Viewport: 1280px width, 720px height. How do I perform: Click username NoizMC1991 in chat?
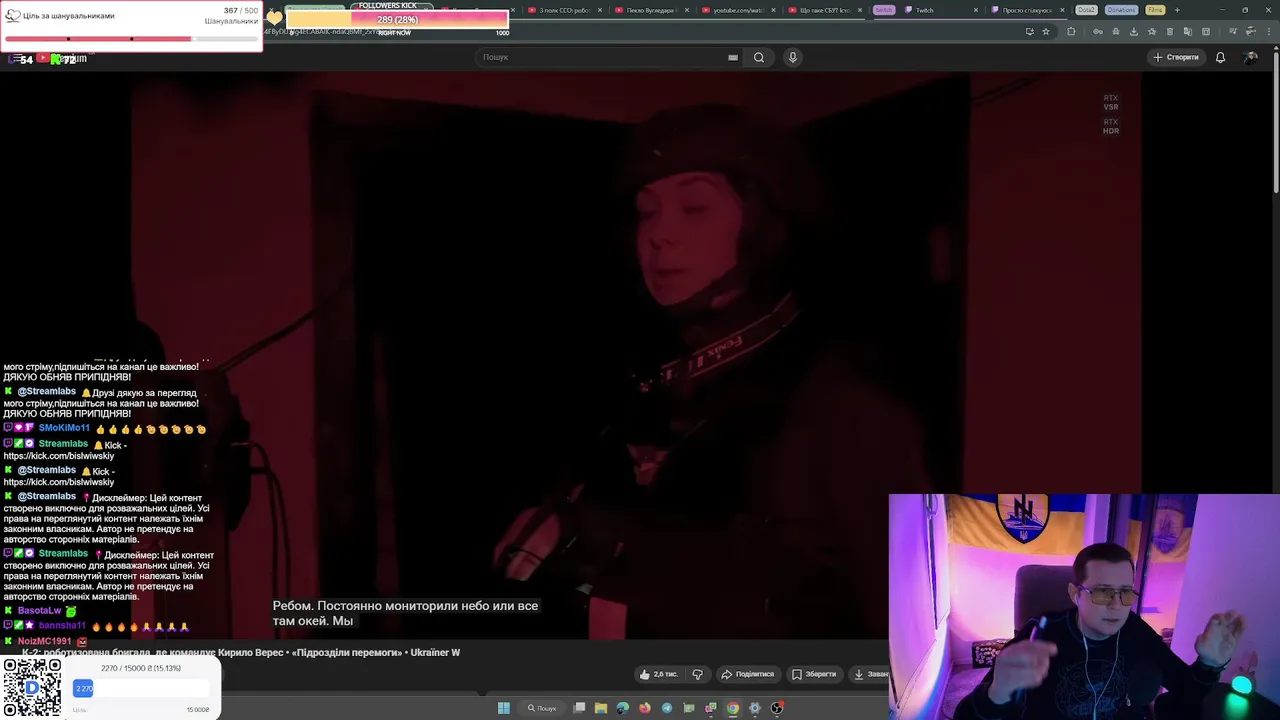point(44,641)
